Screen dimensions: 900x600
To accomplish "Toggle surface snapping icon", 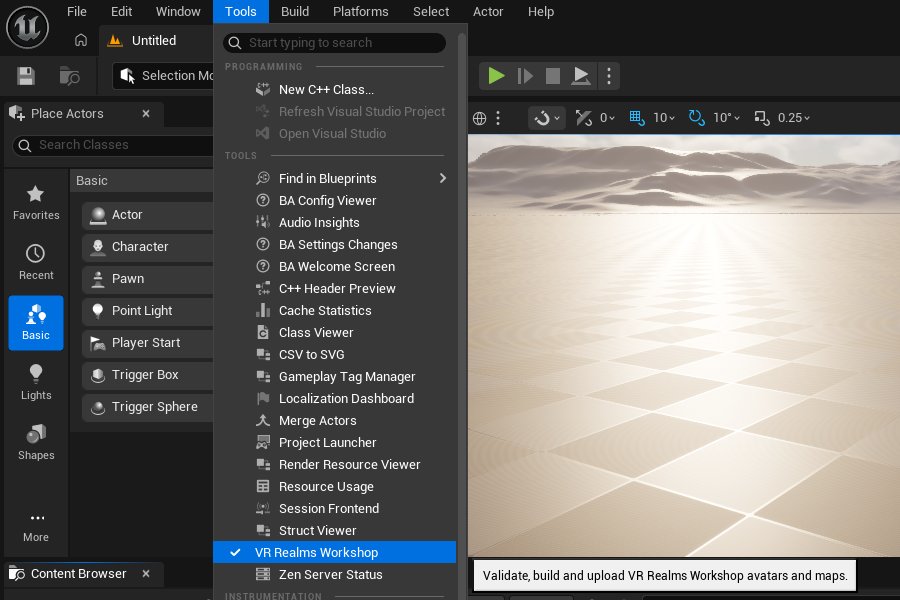I will 583,118.
